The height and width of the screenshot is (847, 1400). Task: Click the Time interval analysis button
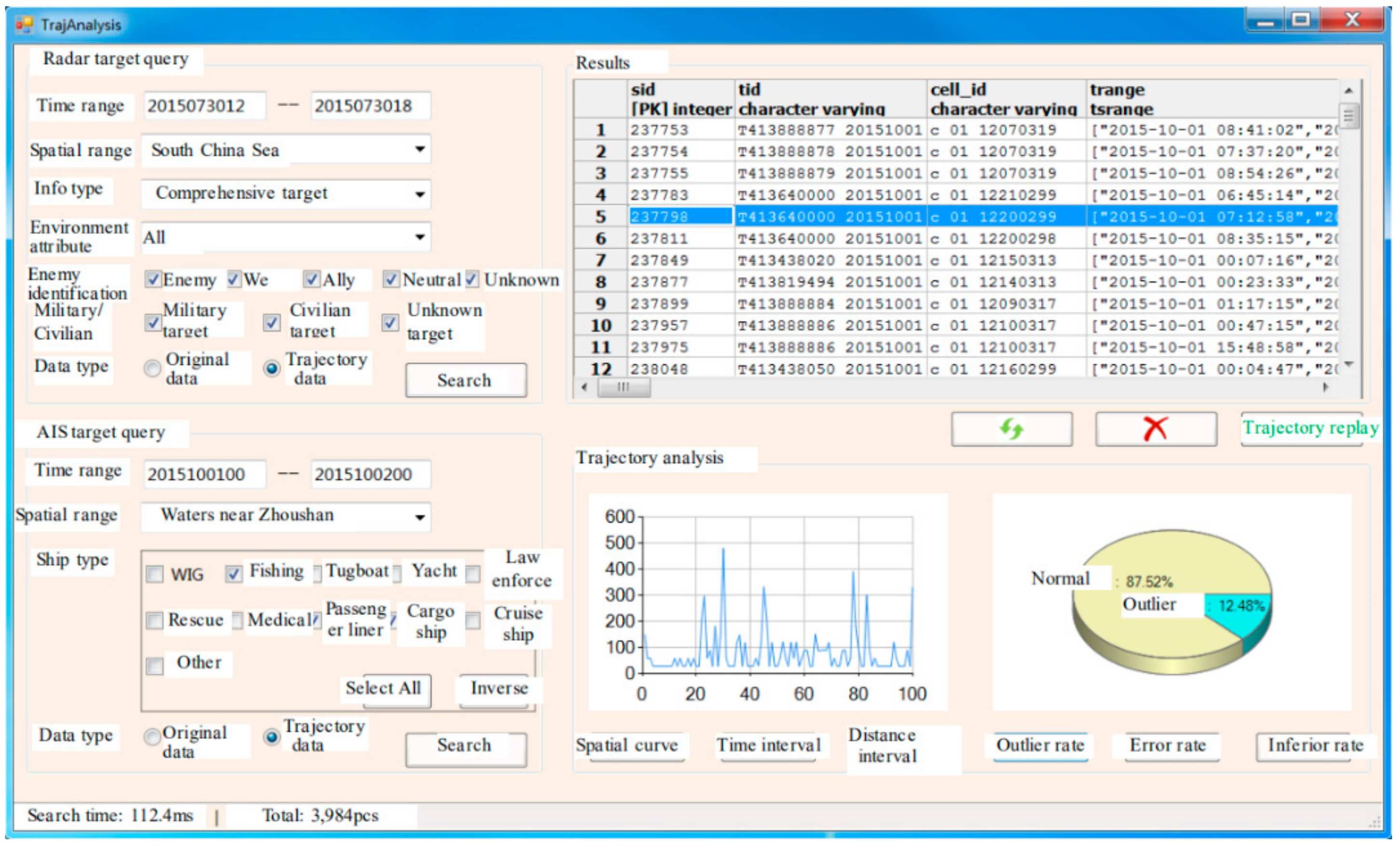point(768,745)
